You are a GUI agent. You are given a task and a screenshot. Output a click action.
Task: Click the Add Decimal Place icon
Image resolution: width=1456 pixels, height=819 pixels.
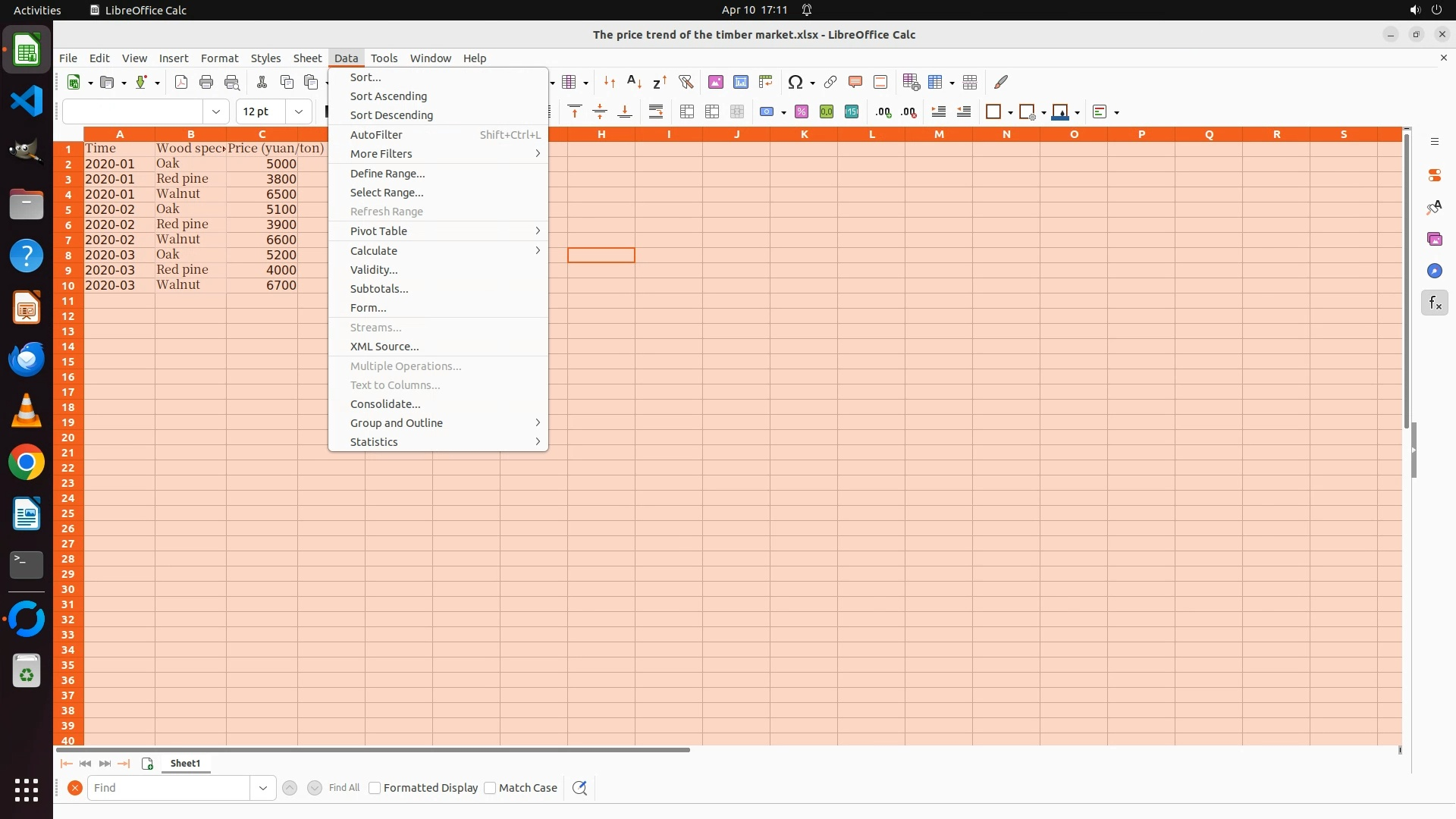[883, 112]
